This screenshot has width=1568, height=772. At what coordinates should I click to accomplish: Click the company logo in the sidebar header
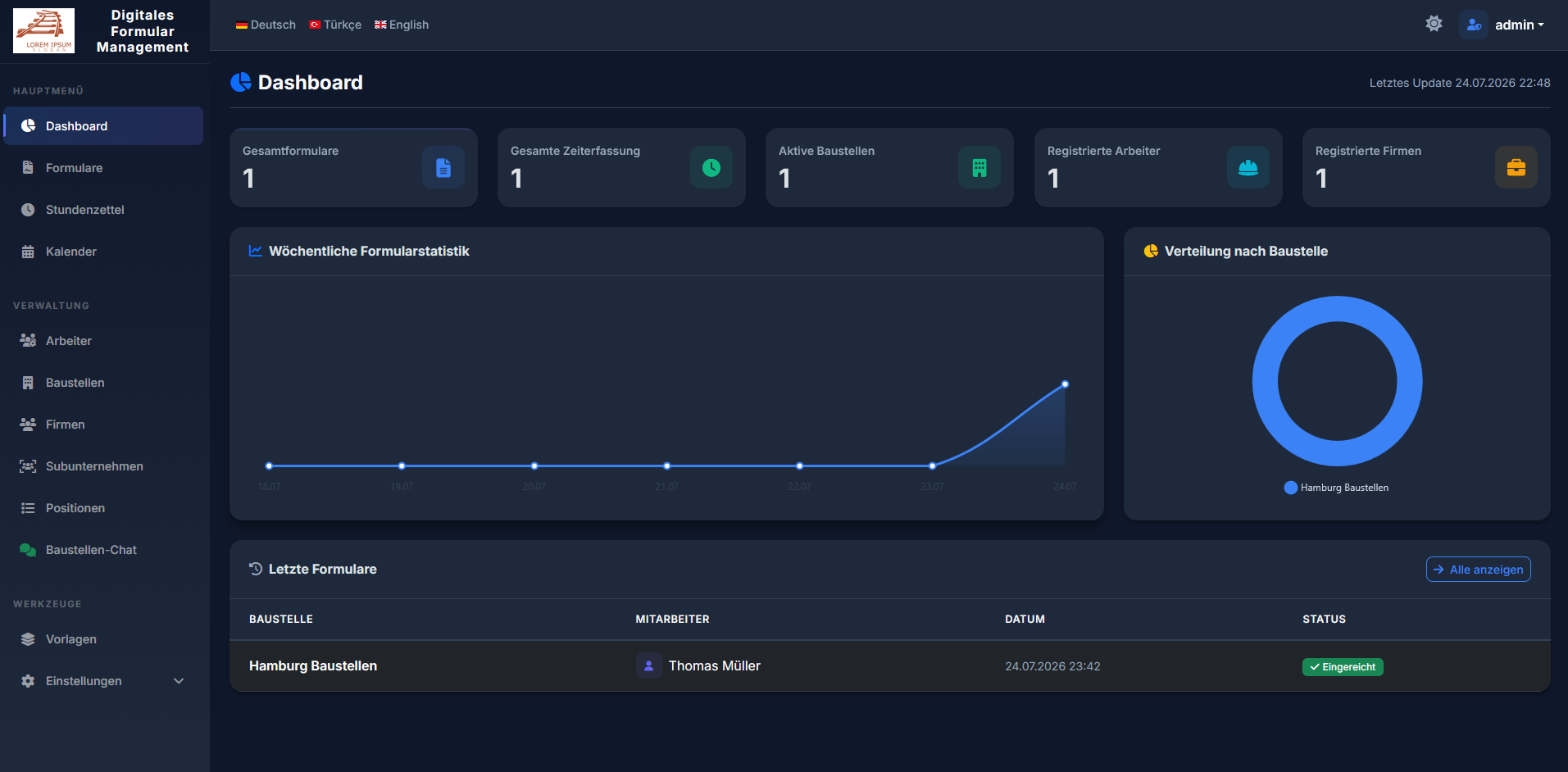point(43,31)
